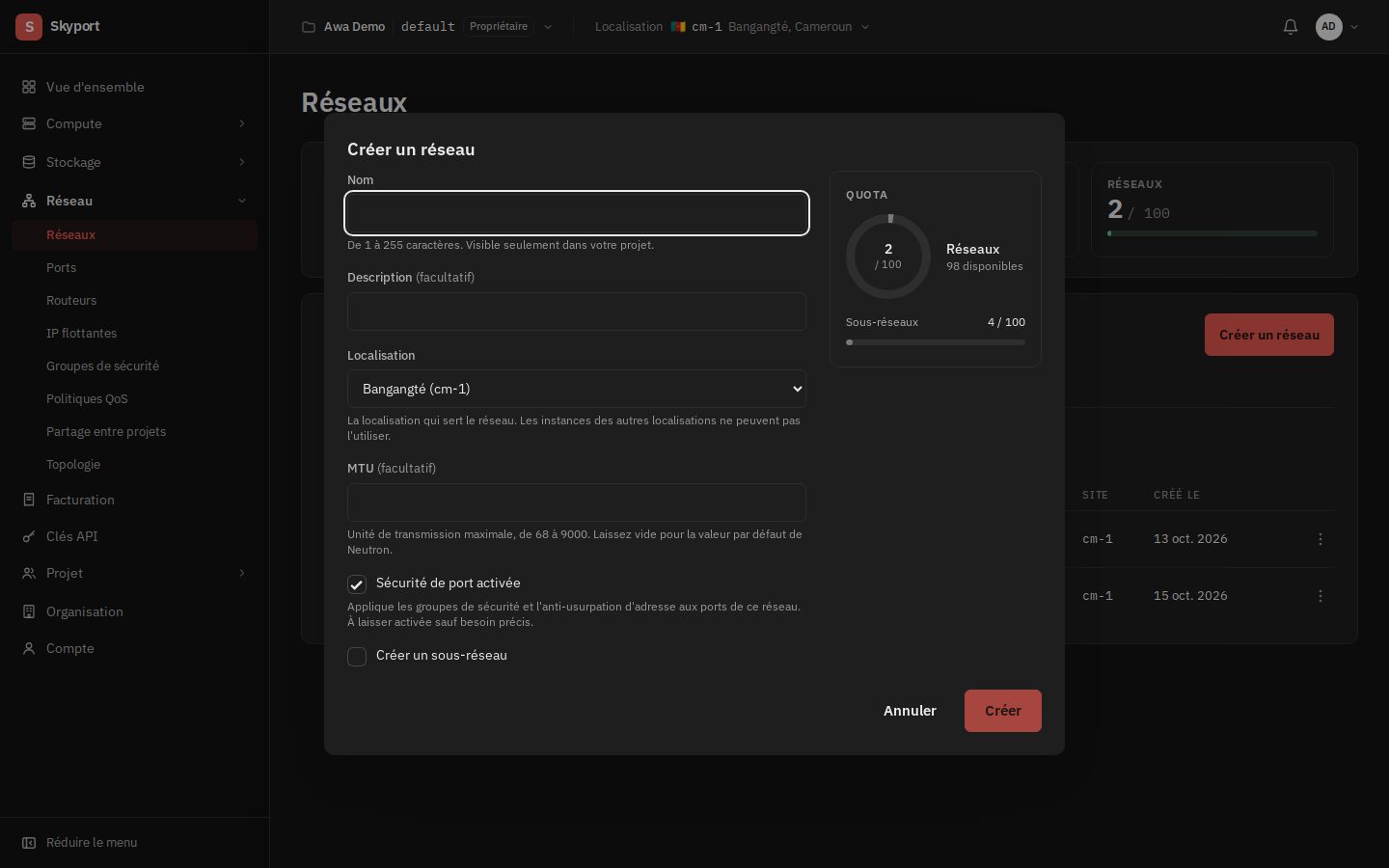
Task: Click Annuler in the dialog
Action: [x=910, y=711]
